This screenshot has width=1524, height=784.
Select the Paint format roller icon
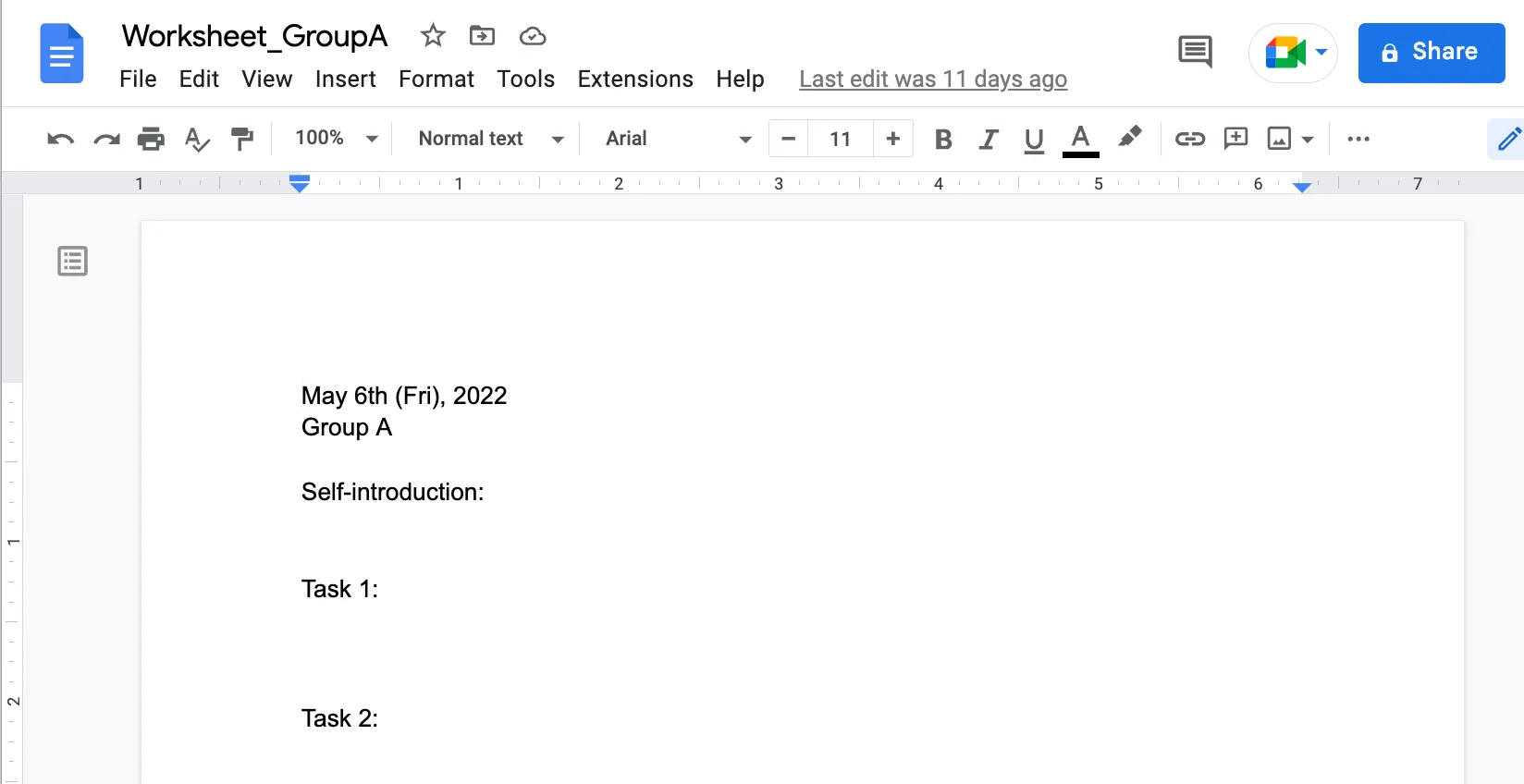242,140
